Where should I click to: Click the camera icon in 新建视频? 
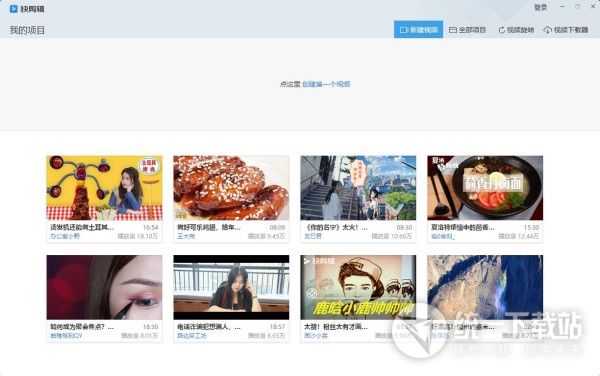pyautogui.click(x=404, y=30)
